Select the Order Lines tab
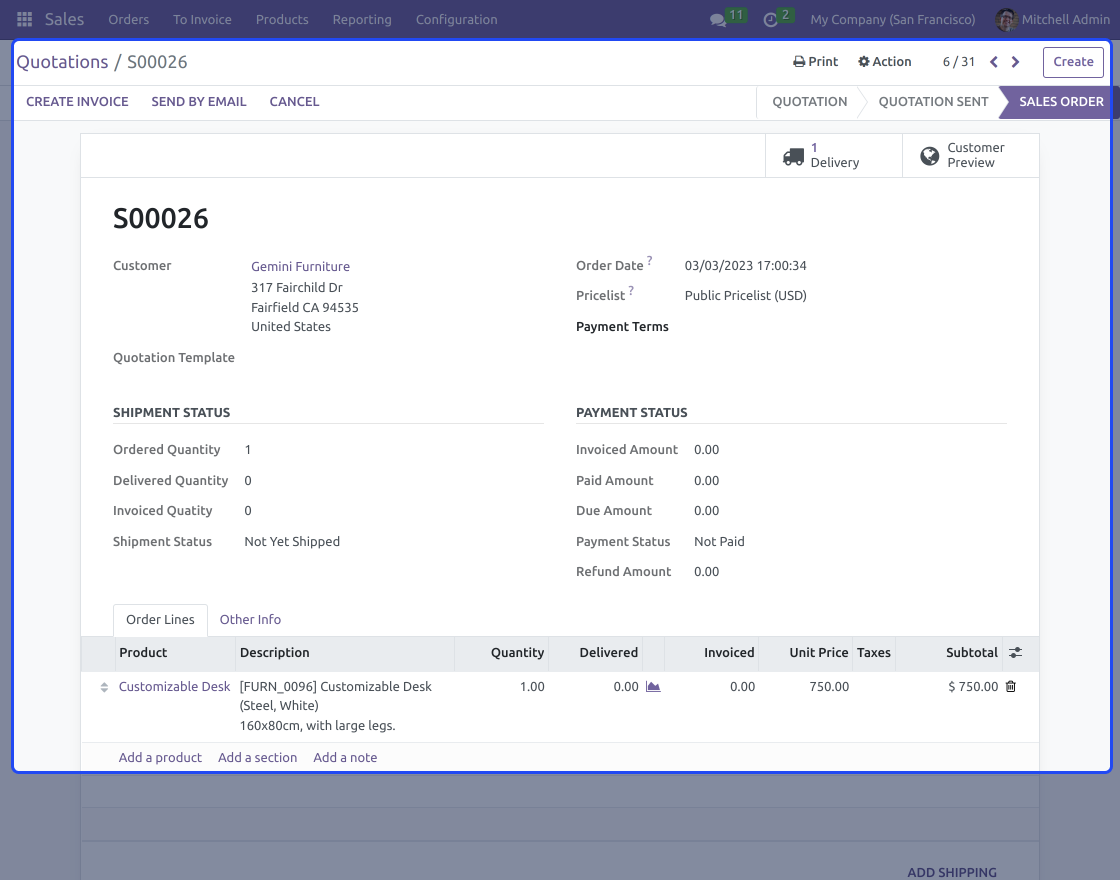1120x880 pixels. (x=160, y=620)
